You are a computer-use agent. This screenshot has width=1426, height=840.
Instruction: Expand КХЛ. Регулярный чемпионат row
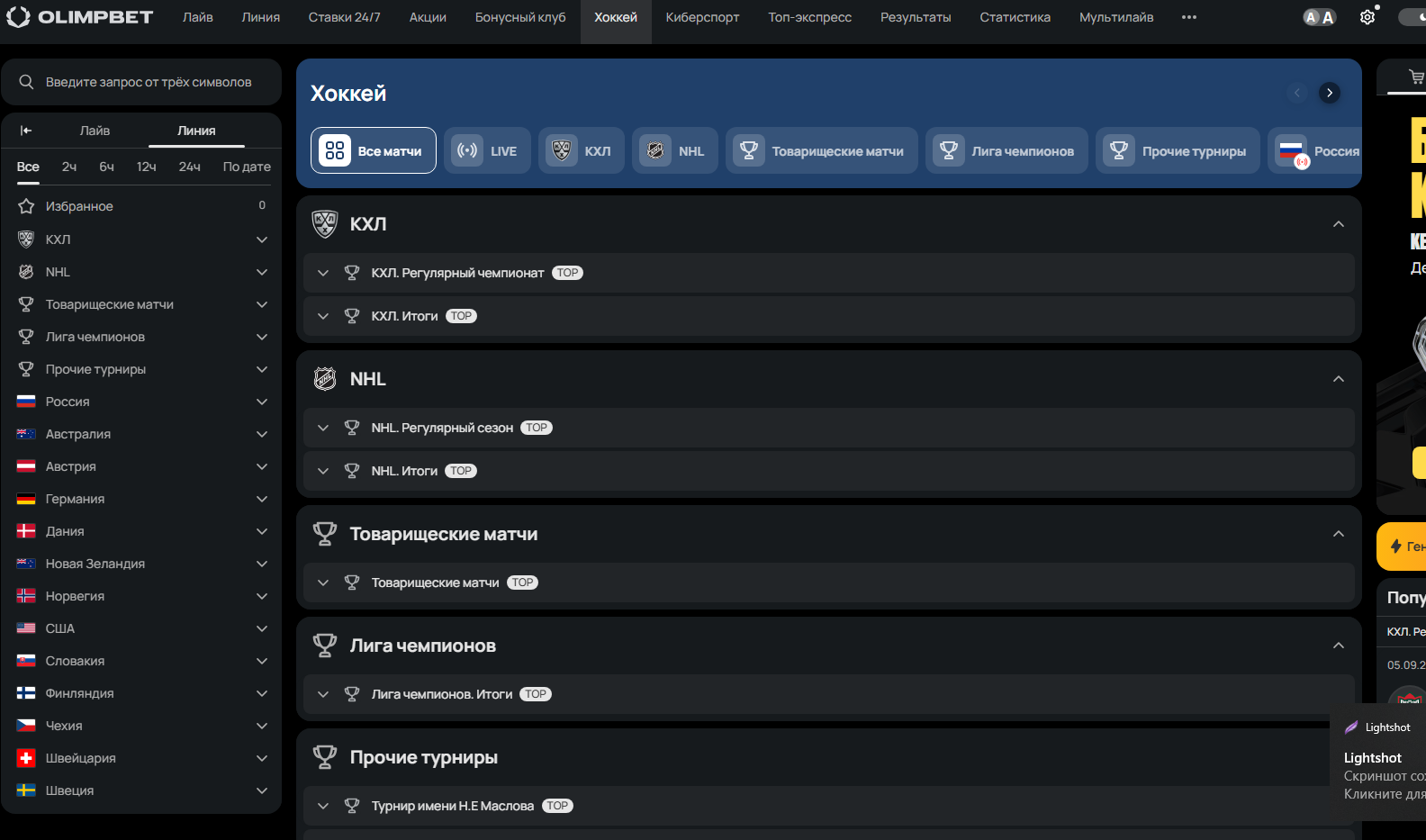pos(828,273)
